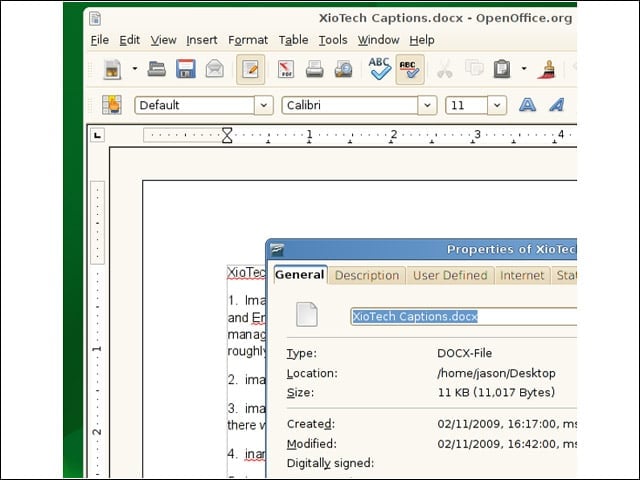This screenshot has height=480, width=640.
Task: Click the Print printer icon
Action: [x=315, y=69]
